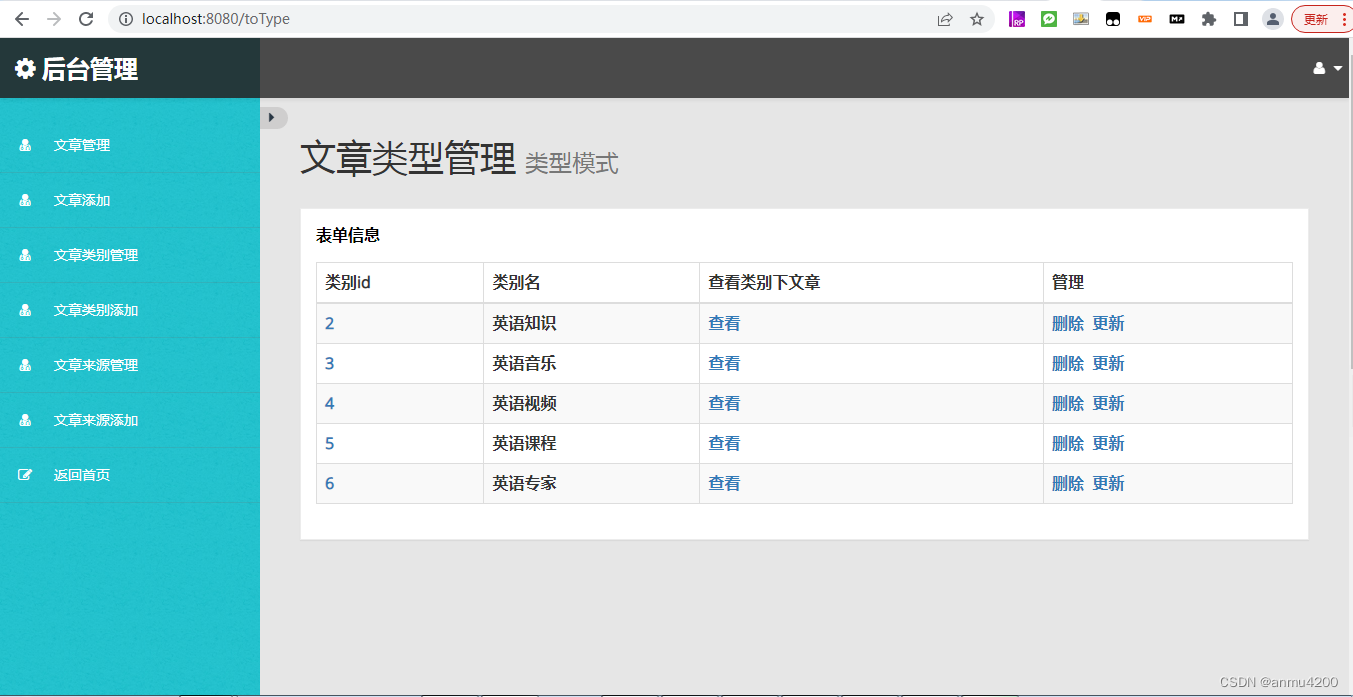
Task: Click 删除 for 英语专家 row
Action: [1068, 483]
